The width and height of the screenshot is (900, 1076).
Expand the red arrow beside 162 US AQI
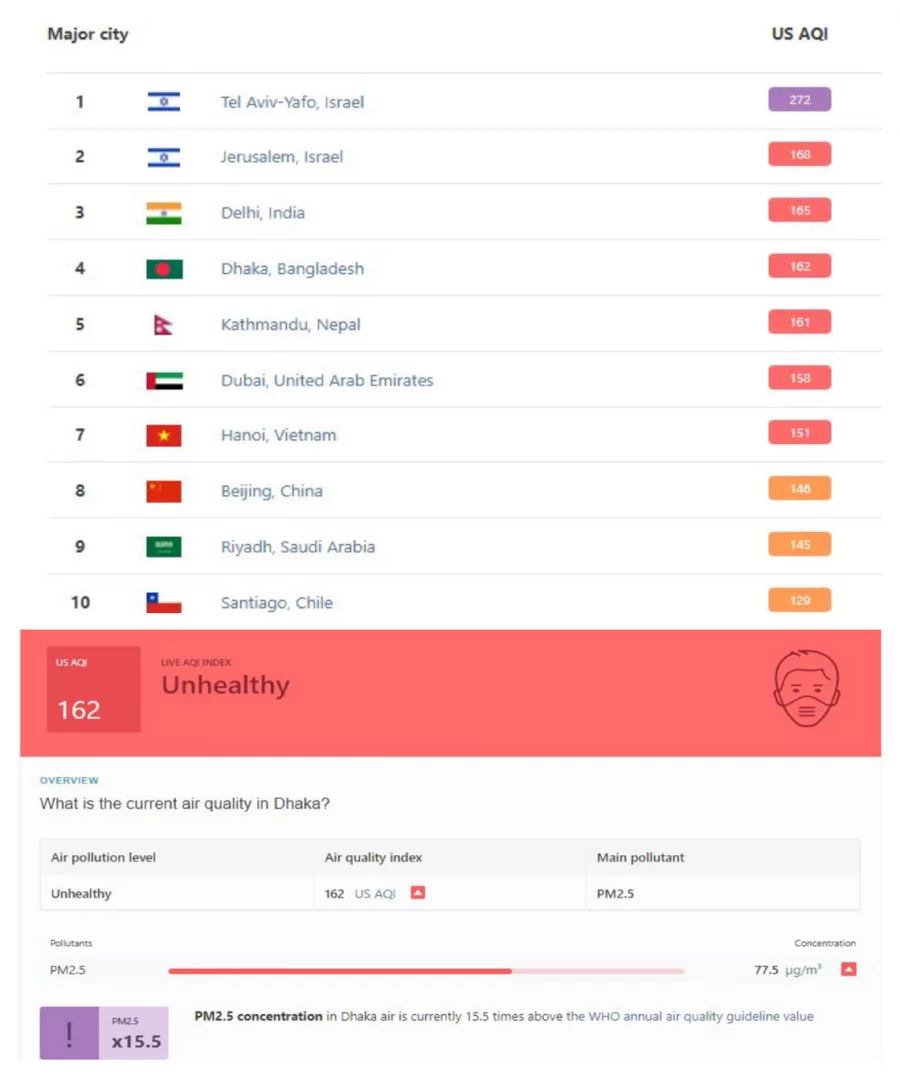[x=418, y=892]
